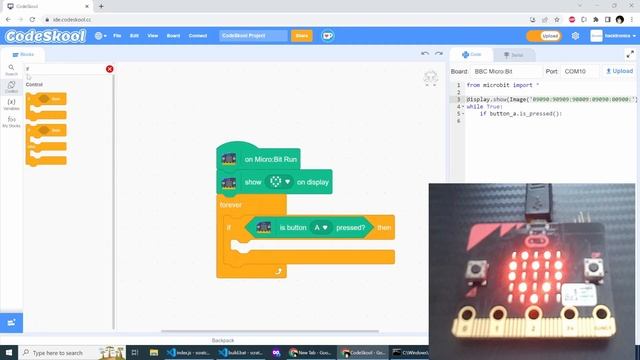Screen dimensions: 640x360
Task: Open the language globe menu
Action: 100,36
